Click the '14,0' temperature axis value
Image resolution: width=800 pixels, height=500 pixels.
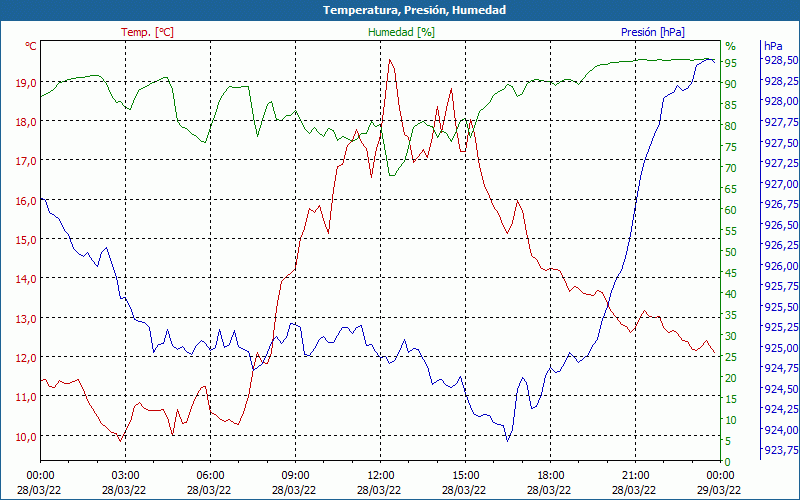26,279
